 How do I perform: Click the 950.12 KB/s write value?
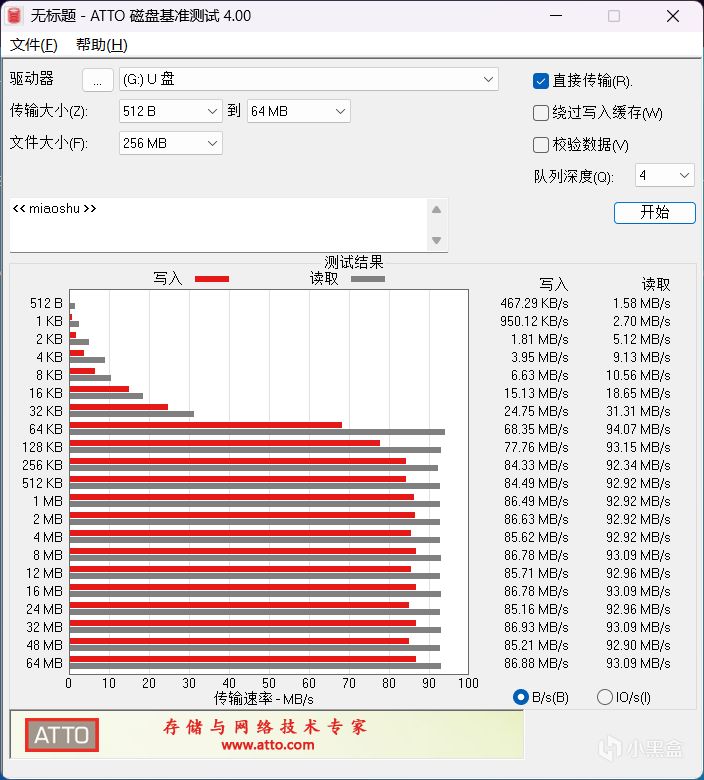click(x=534, y=321)
